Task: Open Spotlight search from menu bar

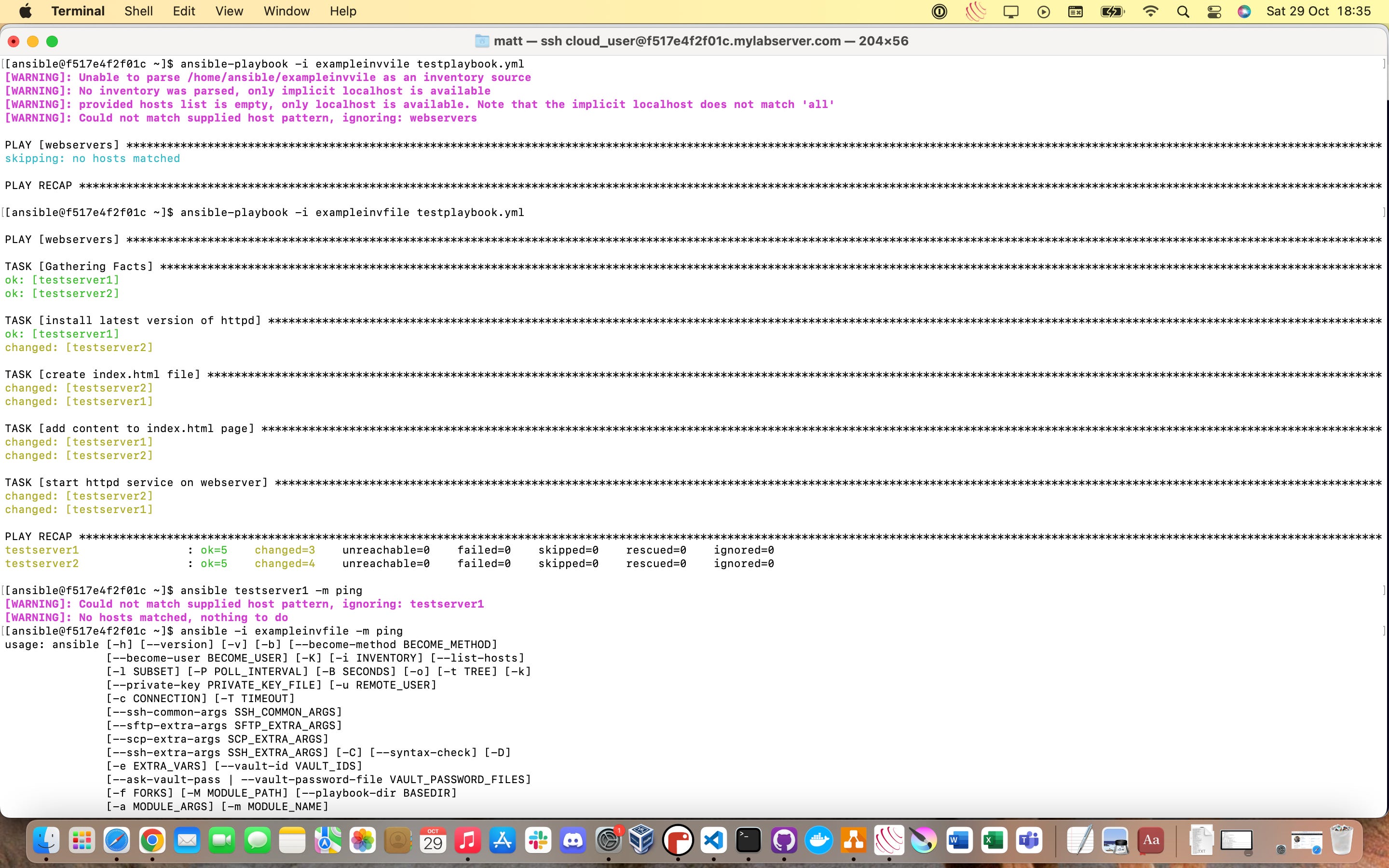Action: 1183,12
